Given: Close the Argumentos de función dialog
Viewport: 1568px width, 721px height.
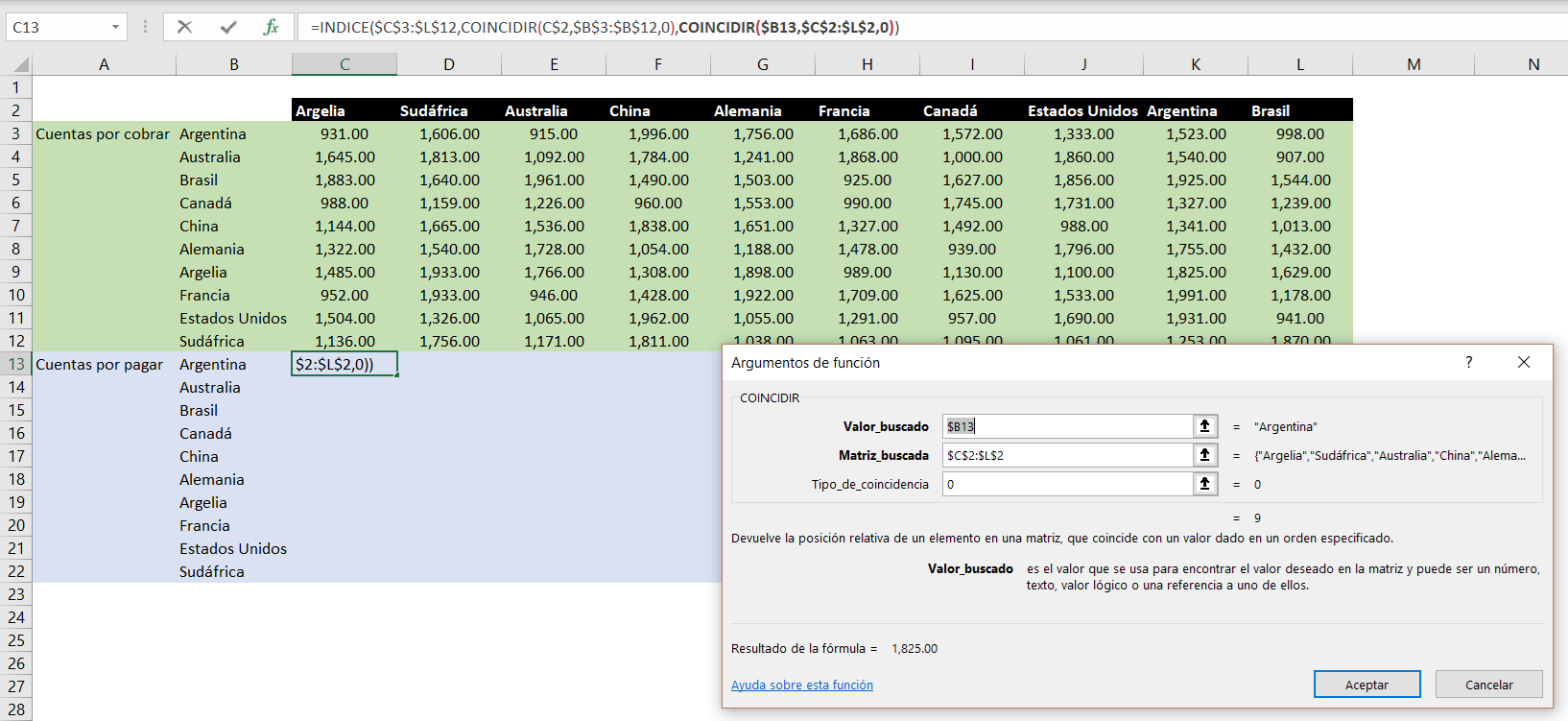Looking at the screenshot, I should [x=1524, y=362].
